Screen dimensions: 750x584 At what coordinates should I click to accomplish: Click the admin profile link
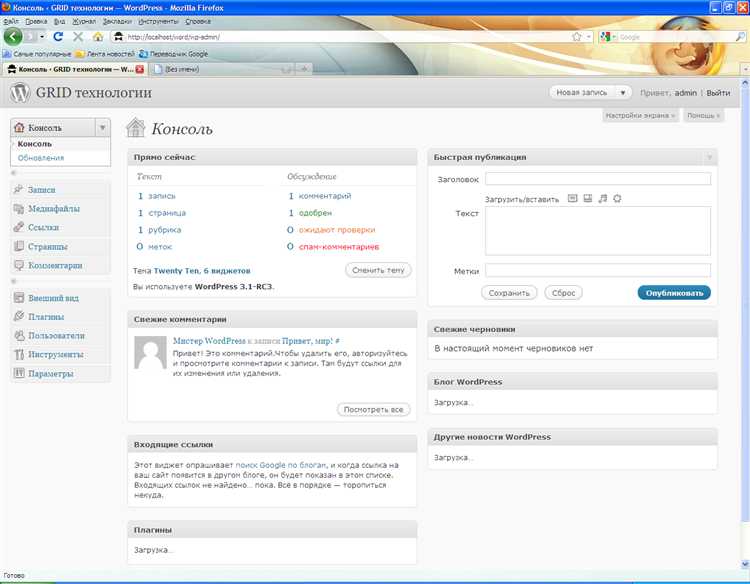tap(685, 93)
